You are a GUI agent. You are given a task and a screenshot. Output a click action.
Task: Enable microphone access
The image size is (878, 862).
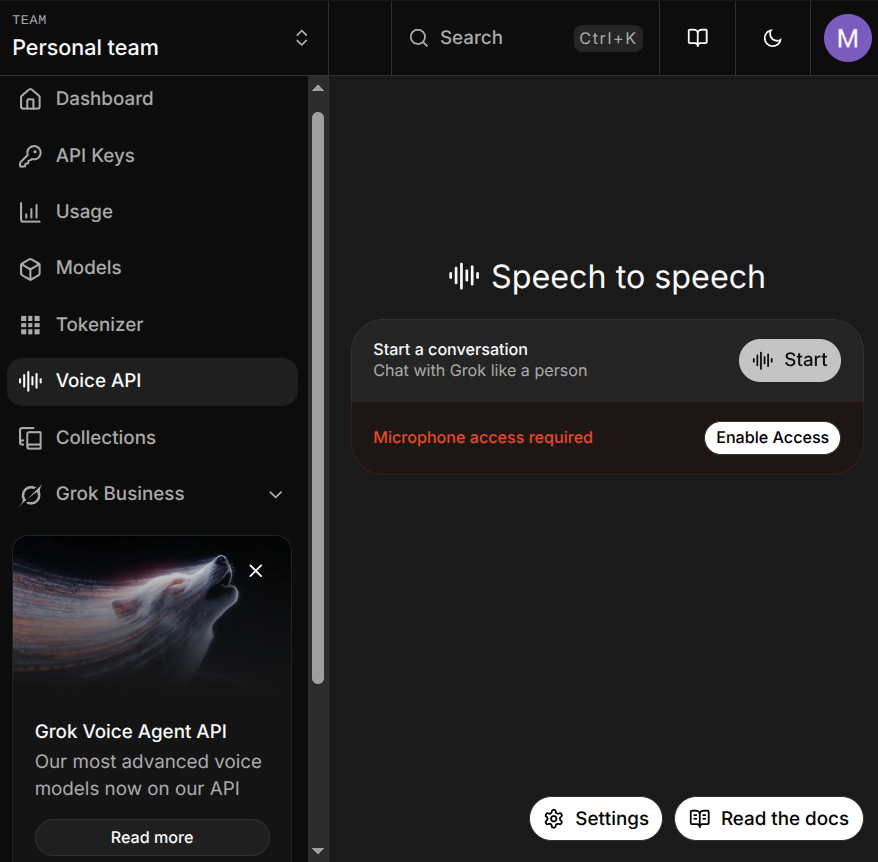772,437
